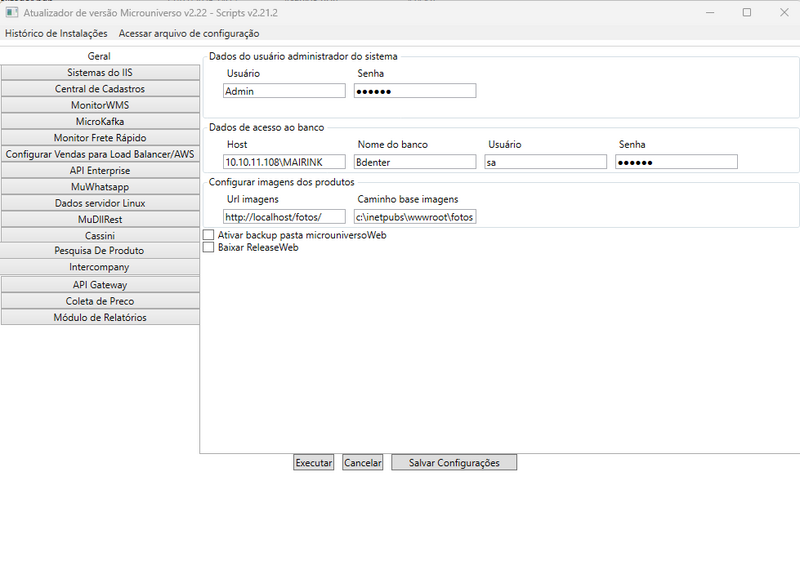
Task: Toggle the Baixar ReleaseWeb checkbox
Action: pyautogui.click(x=208, y=247)
